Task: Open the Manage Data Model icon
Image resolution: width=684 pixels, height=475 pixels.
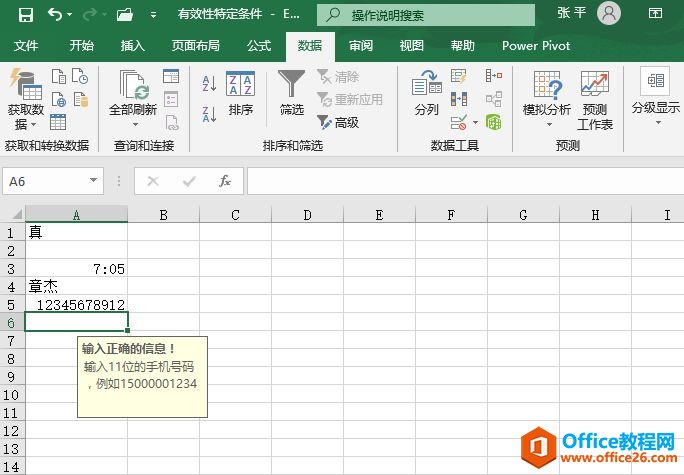Action: click(x=493, y=123)
